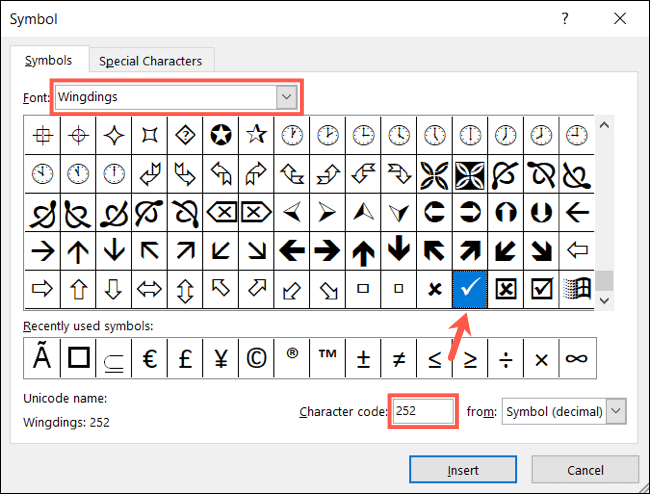The image size is (650, 494).
Task: Click the Insert button
Action: click(463, 470)
